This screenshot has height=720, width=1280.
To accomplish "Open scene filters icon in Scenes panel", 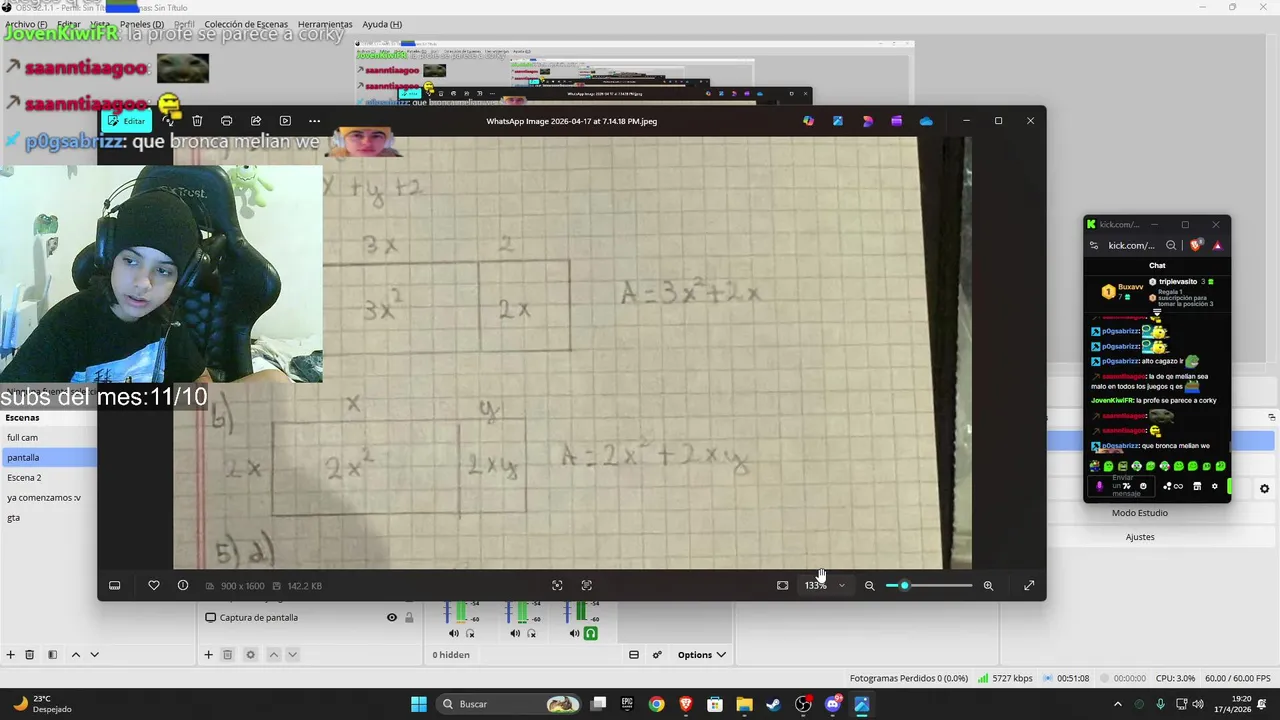I will coord(52,655).
